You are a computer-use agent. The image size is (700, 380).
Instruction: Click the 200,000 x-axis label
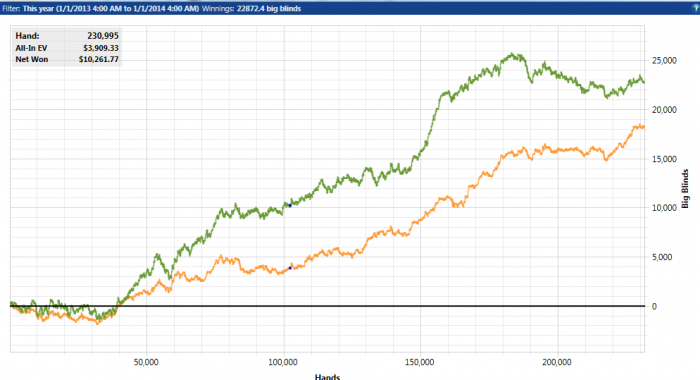[x=557, y=362]
